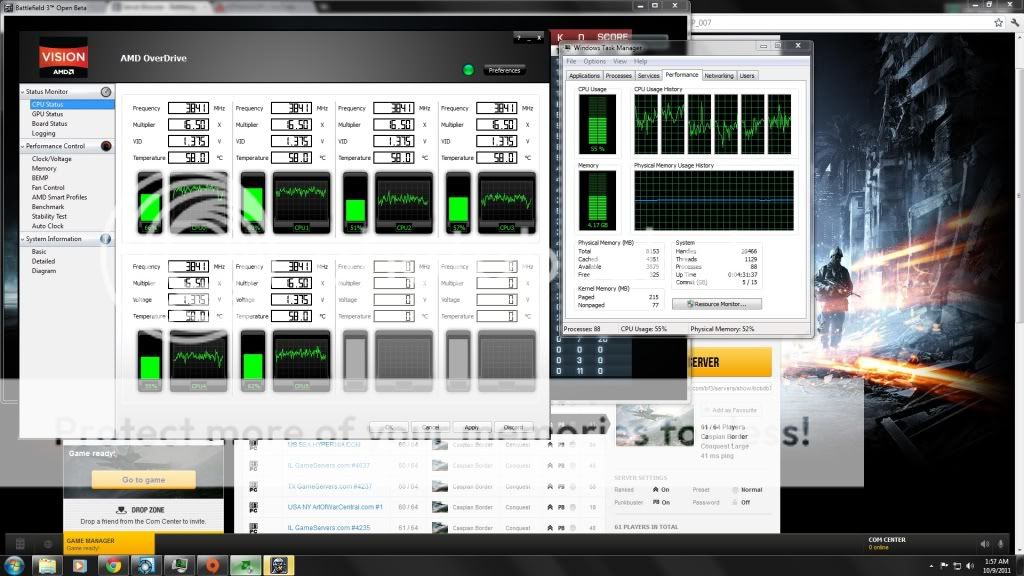Open BEMP page

[40, 178]
